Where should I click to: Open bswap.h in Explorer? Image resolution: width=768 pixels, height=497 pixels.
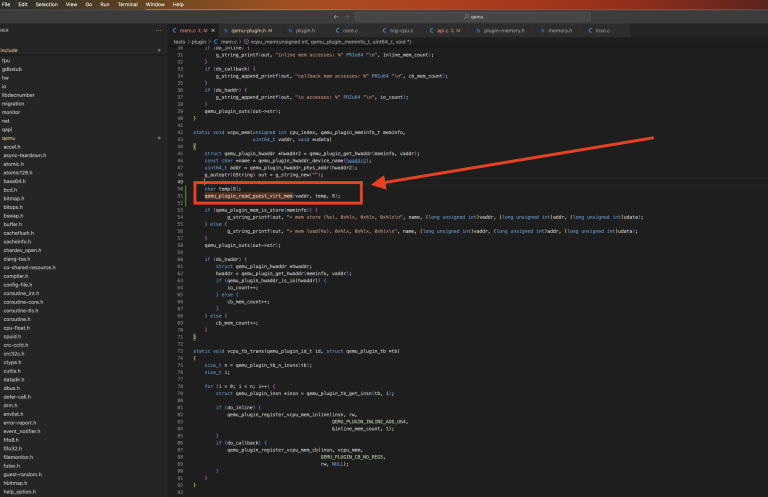tap(13, 215)
